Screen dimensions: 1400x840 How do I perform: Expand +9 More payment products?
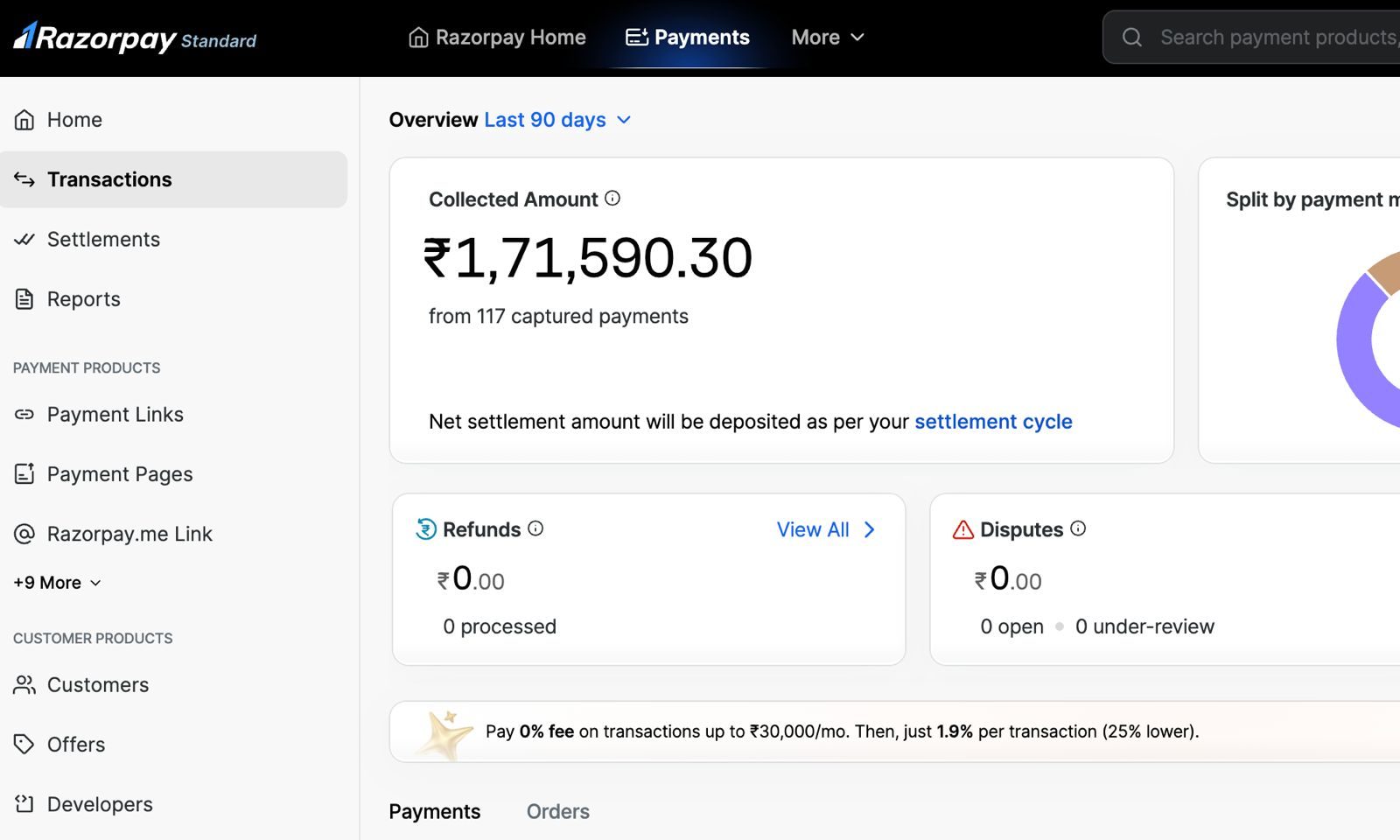tap(57, 583)
